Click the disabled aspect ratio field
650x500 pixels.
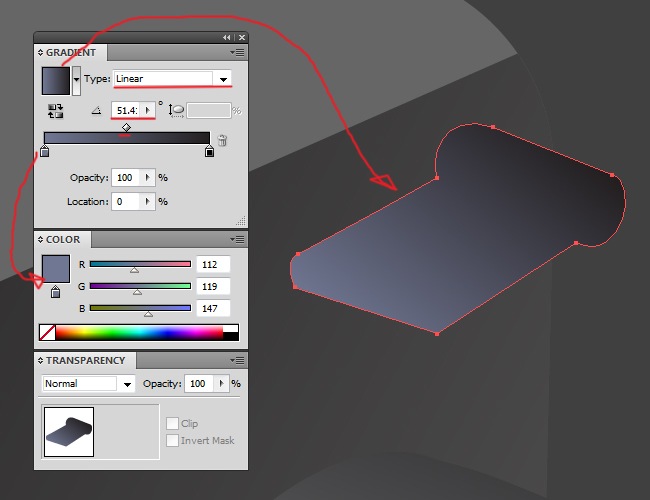pos(209,111)
